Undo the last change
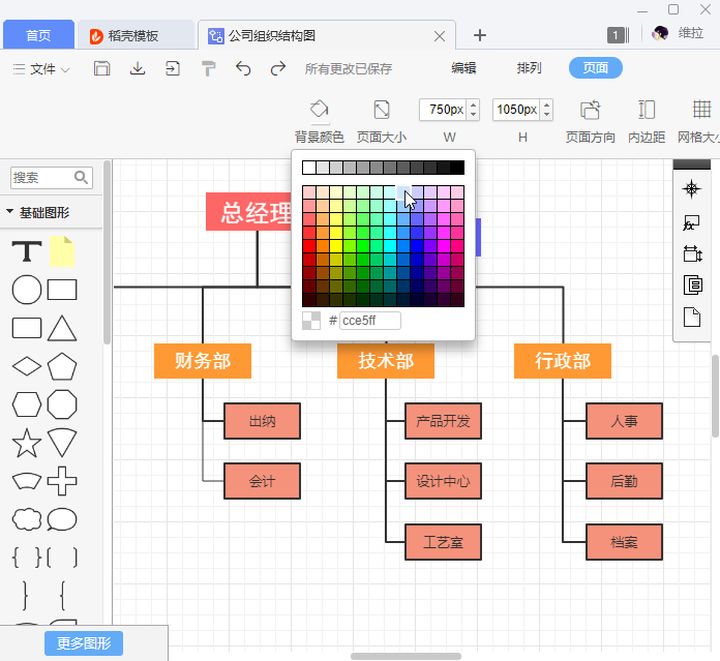The image size is (720, 661). click(243, 69)
